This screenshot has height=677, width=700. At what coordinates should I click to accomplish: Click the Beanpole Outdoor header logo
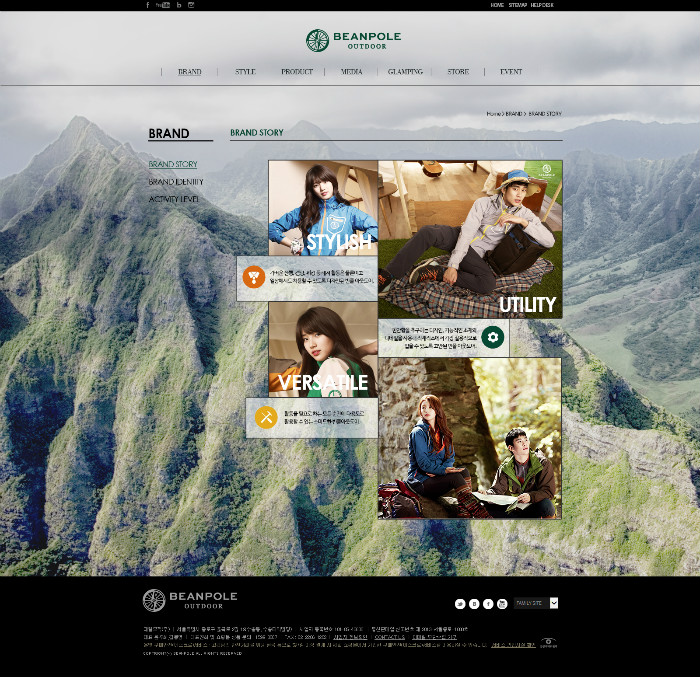[x=353, y=40]
